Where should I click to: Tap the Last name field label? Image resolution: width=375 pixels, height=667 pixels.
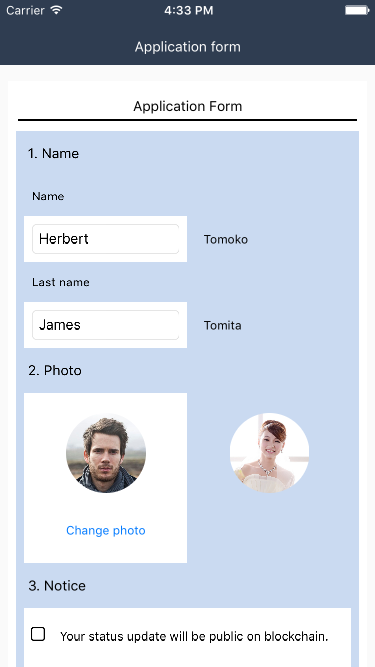pyautogui.click(x=61, y=282)
